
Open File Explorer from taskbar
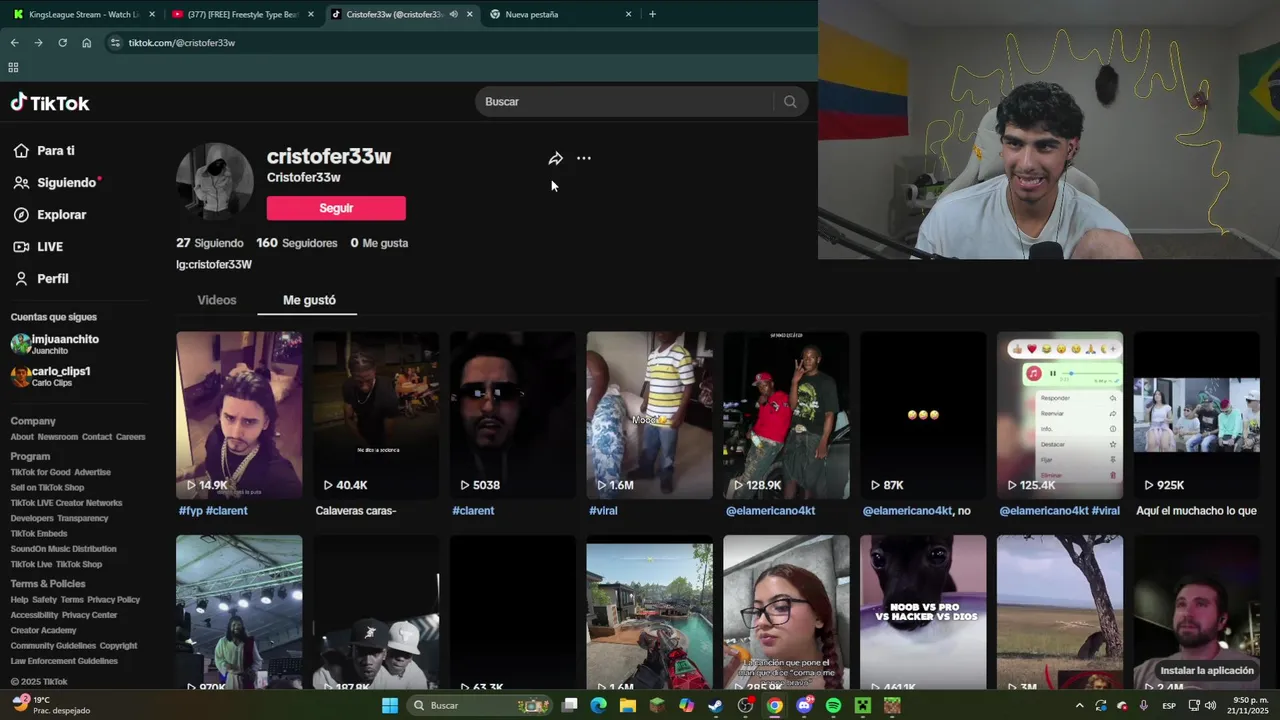[x=628, y=705]
